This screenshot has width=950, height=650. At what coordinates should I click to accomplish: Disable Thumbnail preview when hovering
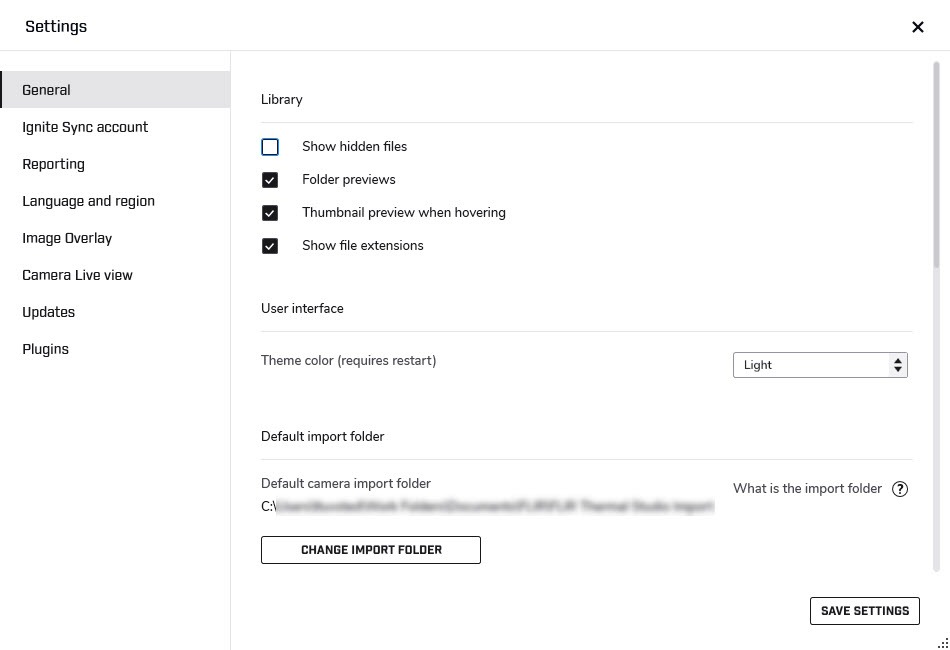click(270, 213)
